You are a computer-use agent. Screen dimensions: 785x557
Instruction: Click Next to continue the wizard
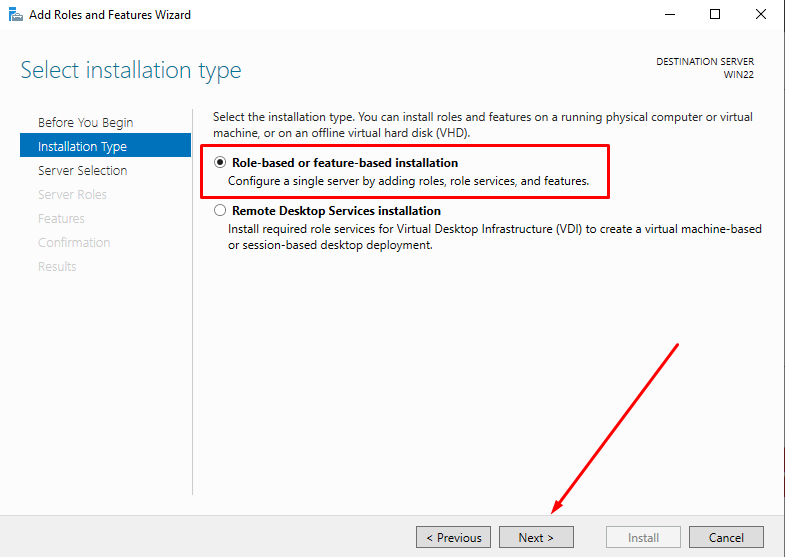pyautogui.click(x=536, y=537)
